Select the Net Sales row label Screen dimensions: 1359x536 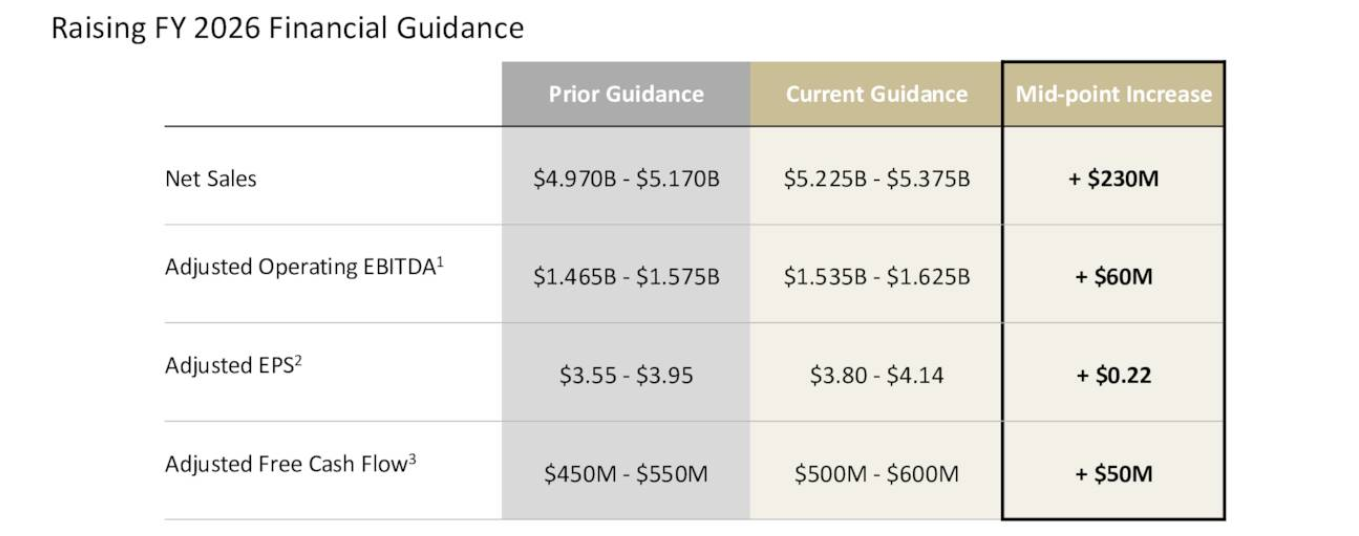click(211, 178)
